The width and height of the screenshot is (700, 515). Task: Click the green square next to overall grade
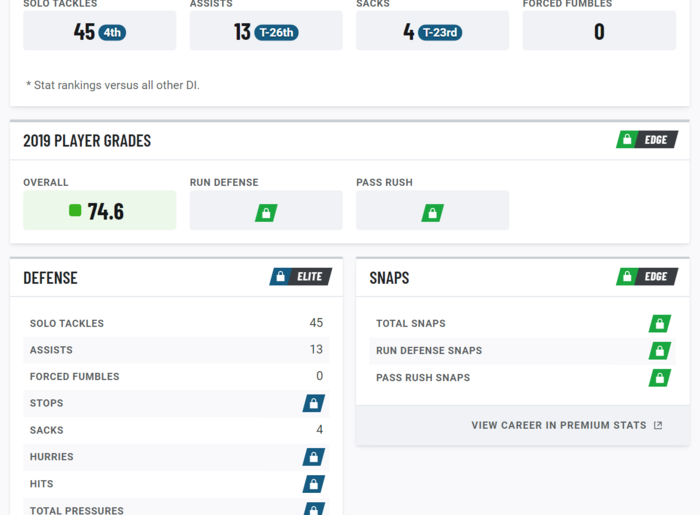pos(75,210)
